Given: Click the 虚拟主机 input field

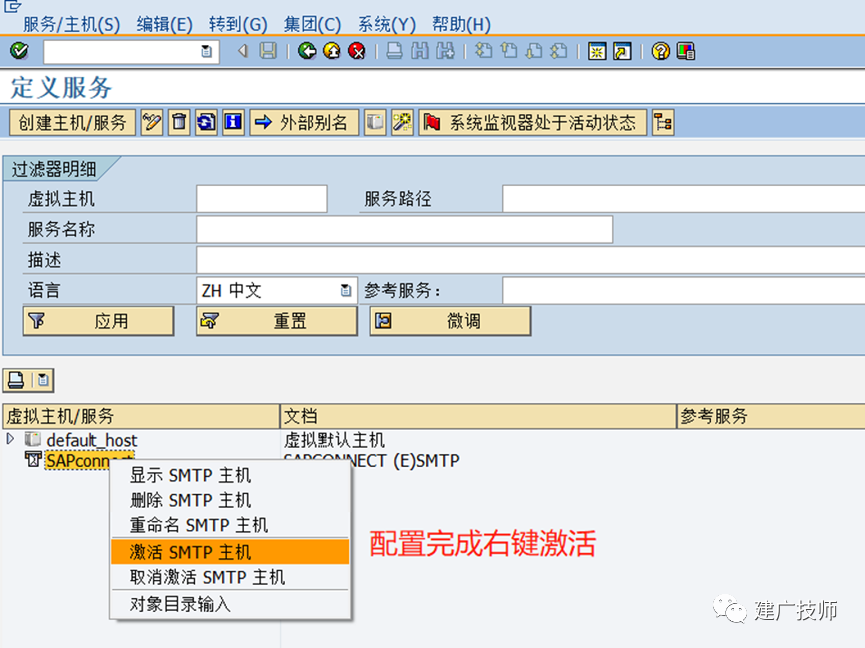Looking at the screenshot, I should pyautogui.click(x=261, y=199).
